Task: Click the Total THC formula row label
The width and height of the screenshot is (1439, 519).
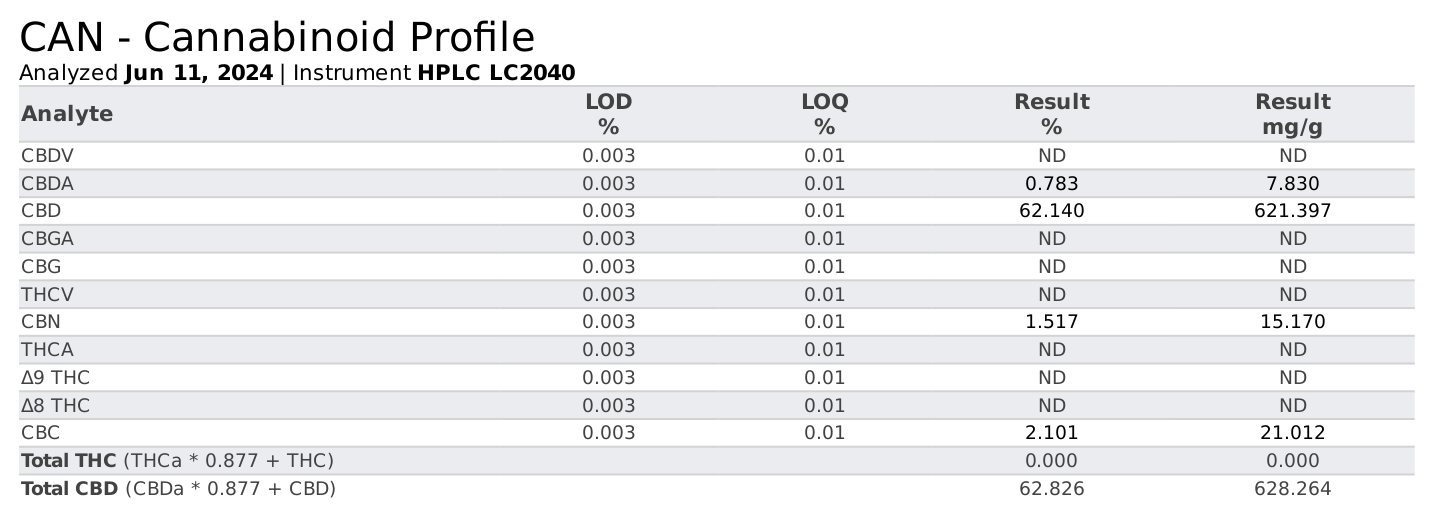Action: point(177,460)
